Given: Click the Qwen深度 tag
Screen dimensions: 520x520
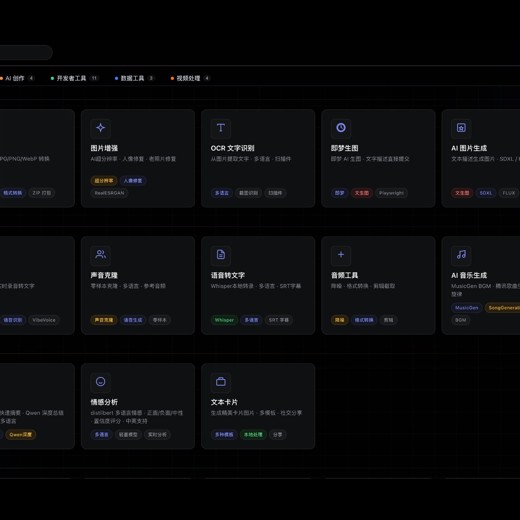Looking at the screenshot, I should (x=21, y=435).
